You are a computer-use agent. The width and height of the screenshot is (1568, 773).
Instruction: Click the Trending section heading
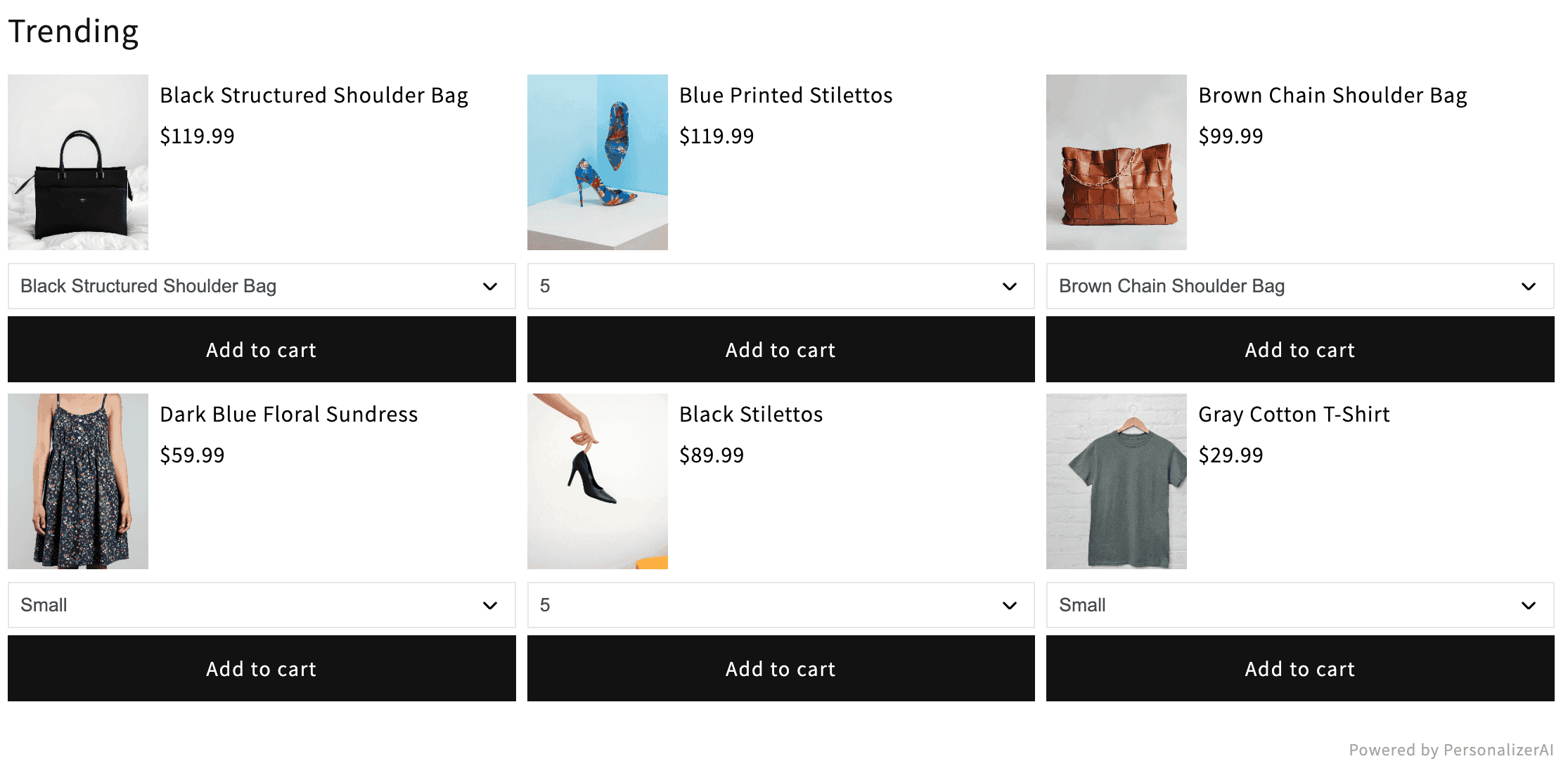click(72, 30)
